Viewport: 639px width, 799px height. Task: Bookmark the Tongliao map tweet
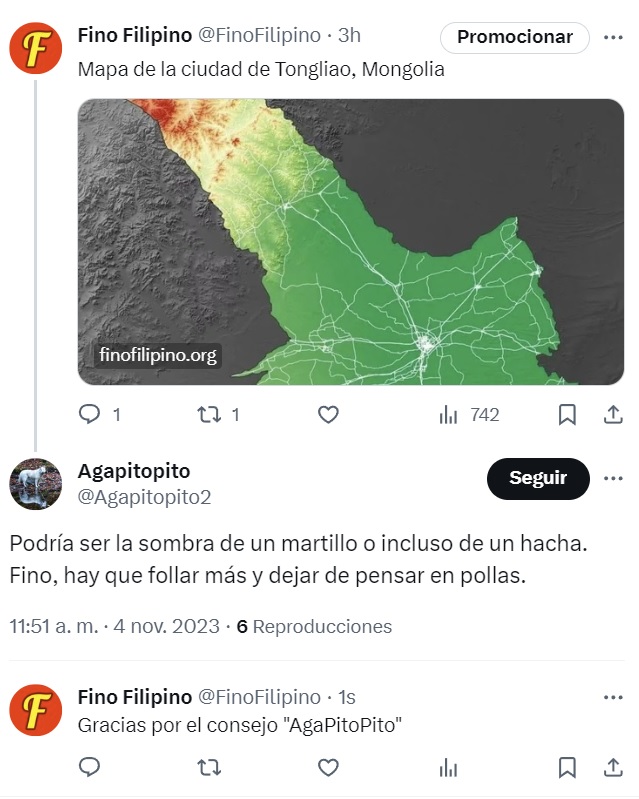tap(567, 414)
